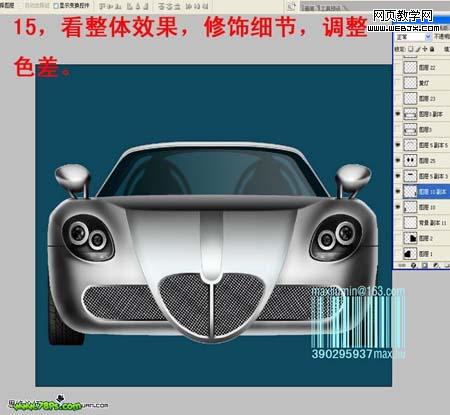Click the align top edges icon

[x=102, y=7]
